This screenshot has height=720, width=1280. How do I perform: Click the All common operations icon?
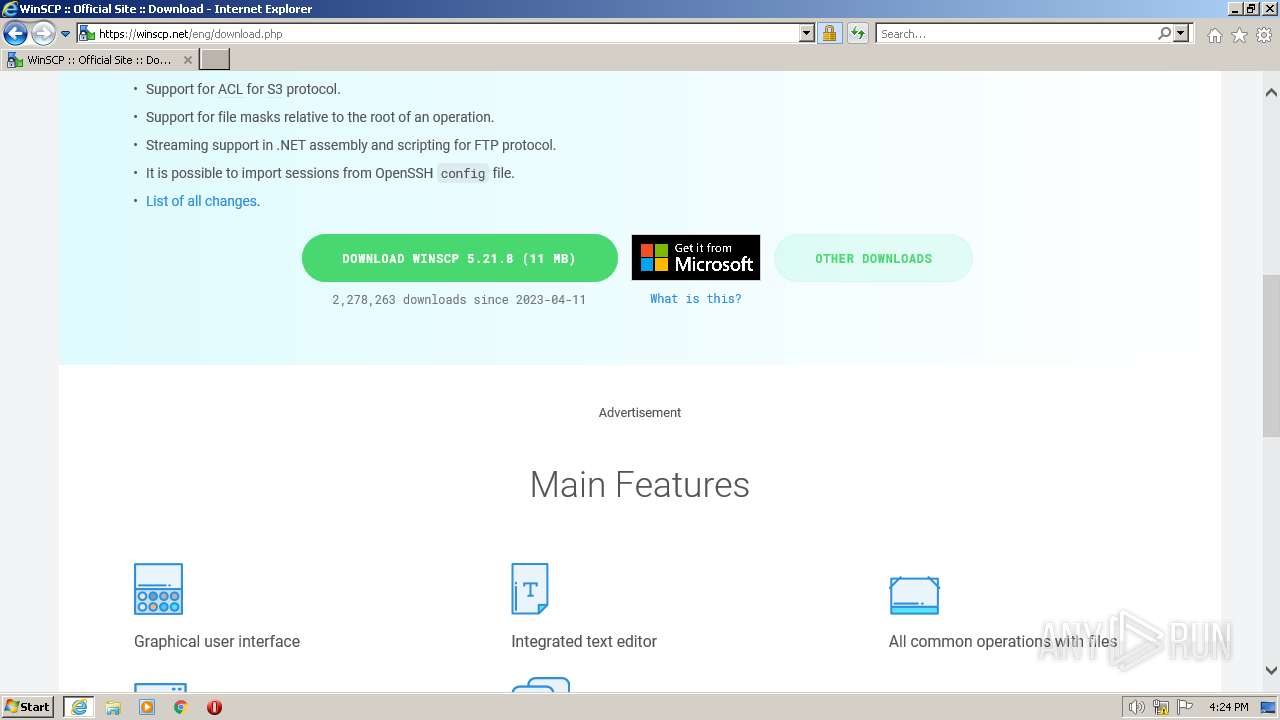click(914, 595)
